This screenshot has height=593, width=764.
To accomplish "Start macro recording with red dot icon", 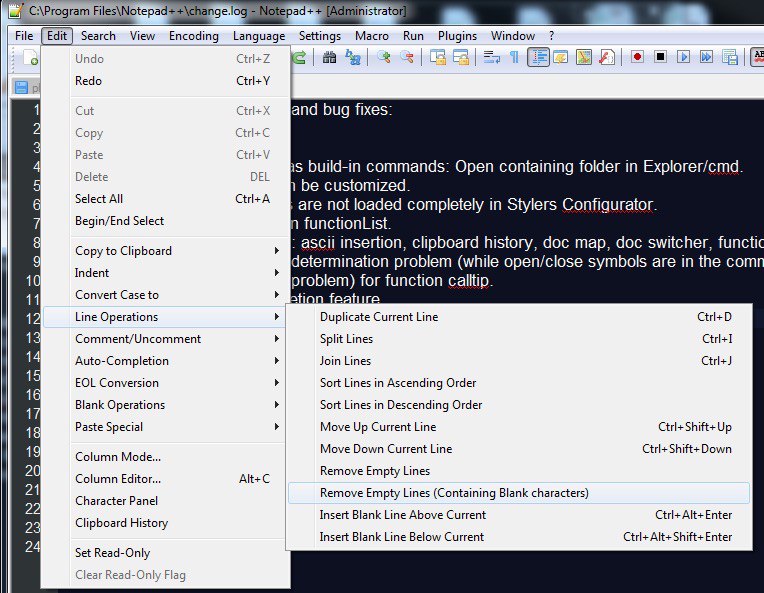I will click(x=637, y=57).
